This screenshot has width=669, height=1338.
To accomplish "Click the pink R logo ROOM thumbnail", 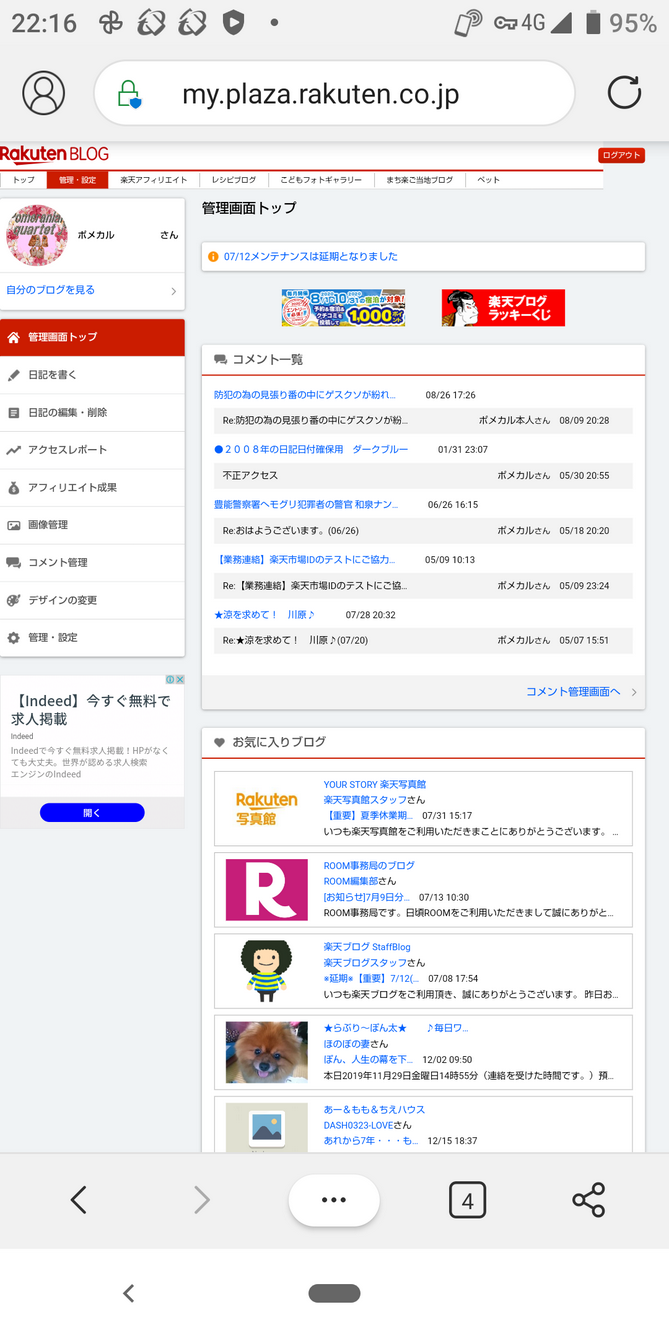I will click(x=267, y=890).
